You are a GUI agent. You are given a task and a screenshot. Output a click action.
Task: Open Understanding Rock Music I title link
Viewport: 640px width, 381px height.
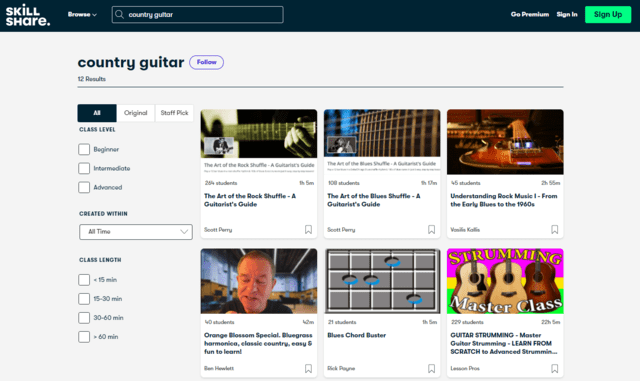tap(504, 200)
